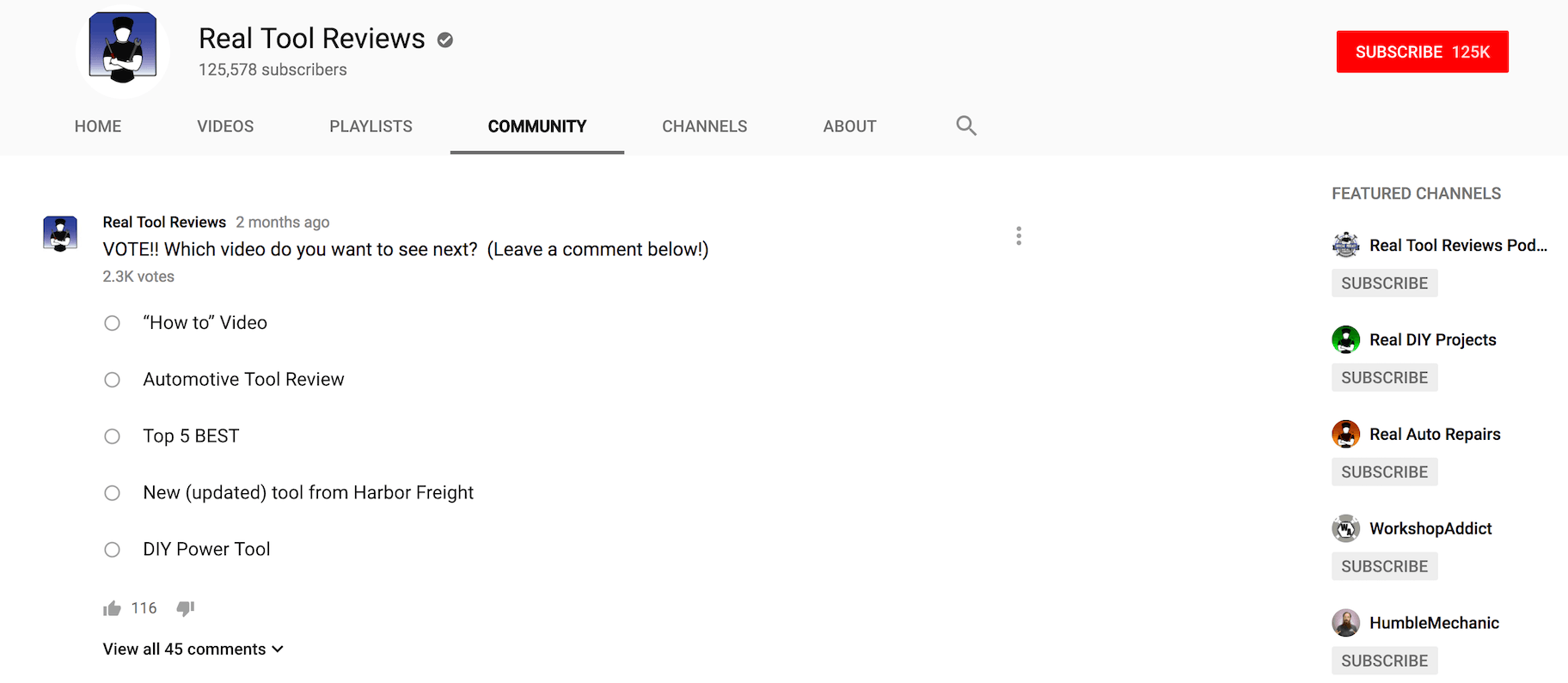
Task: Open the WorkshopAddict channel icon
Action: (1346, 528)
